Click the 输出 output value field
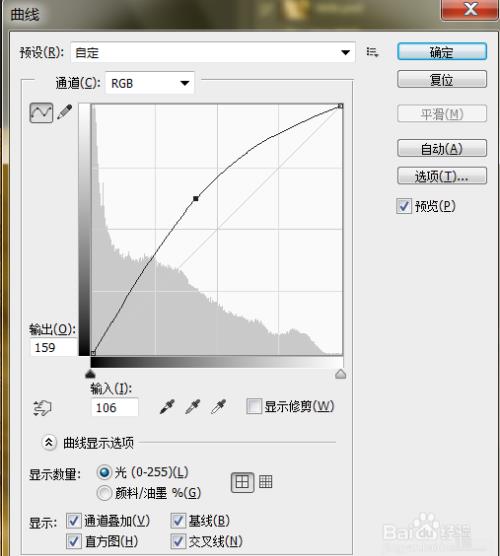This screenshot has width=500, height=556. 54,348
